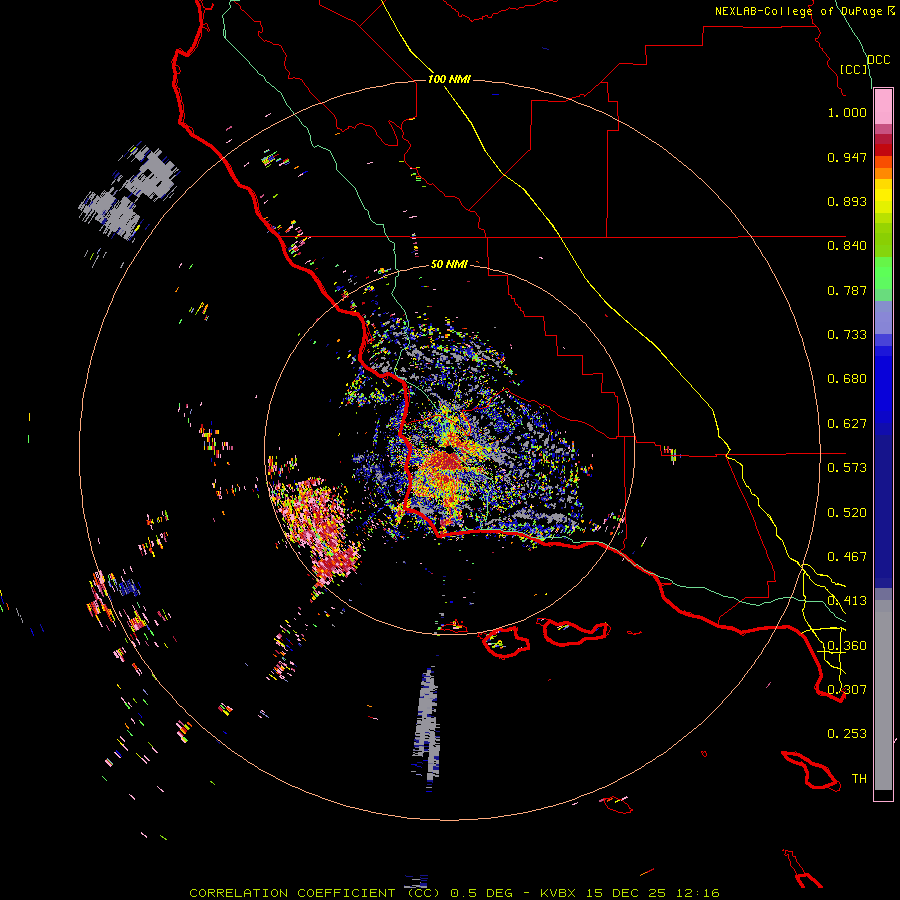Click the KVBX station identifier
Image resolution: width=900 pixels, height=900 pixels.
point(557,893)
